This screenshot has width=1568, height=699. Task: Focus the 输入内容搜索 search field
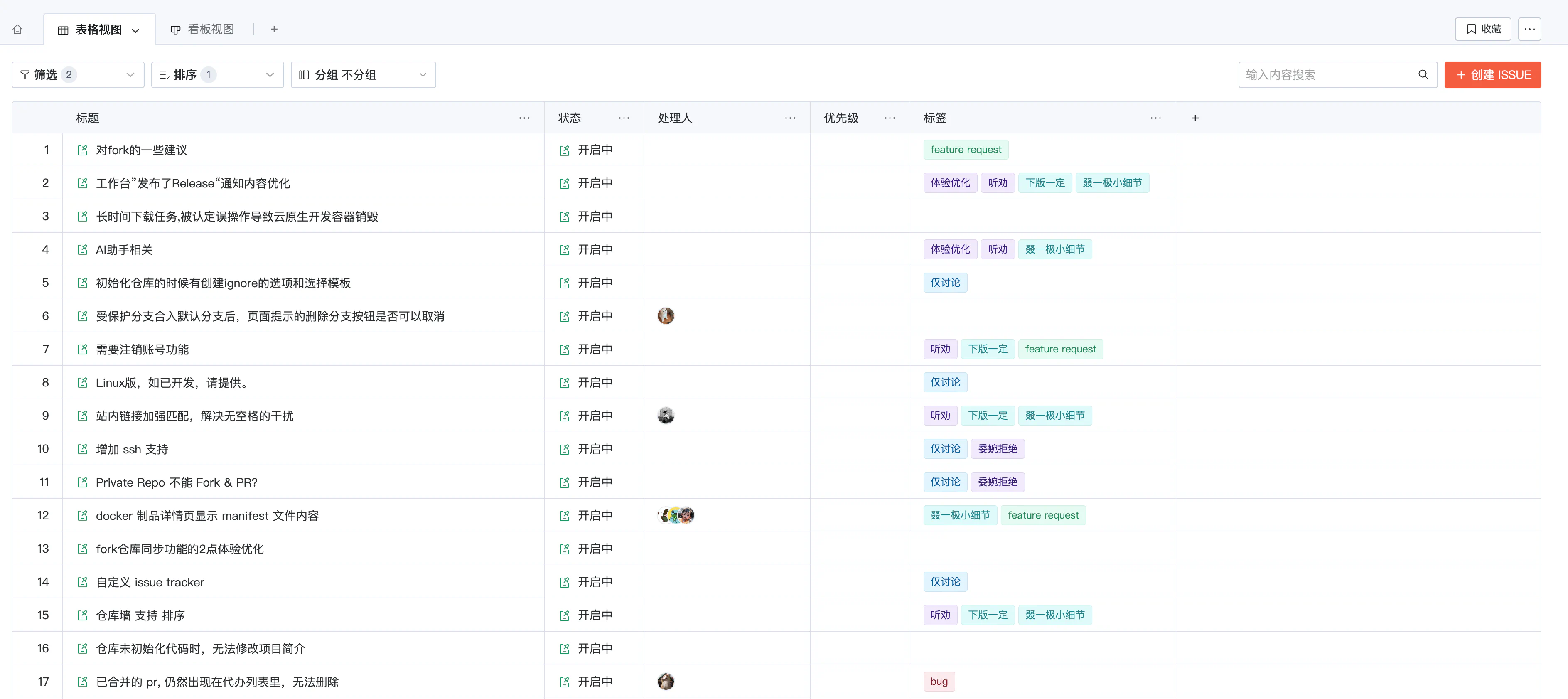click(1327, 75)
